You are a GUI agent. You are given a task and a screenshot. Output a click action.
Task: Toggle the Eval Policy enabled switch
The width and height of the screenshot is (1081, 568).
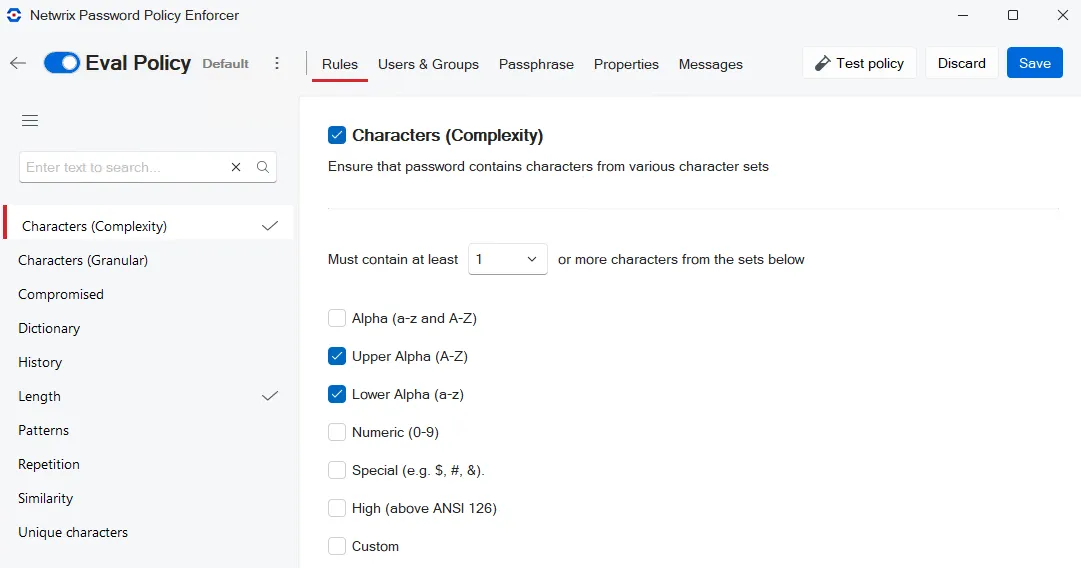point(61,63)
